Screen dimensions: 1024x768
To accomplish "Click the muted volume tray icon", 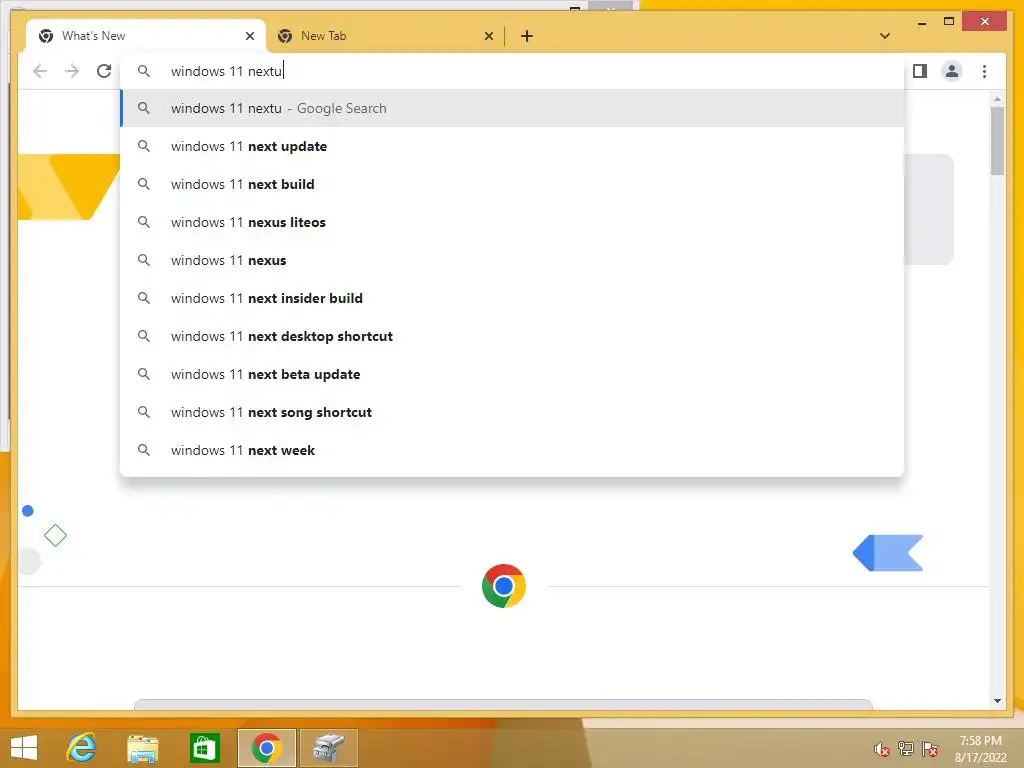I will pos(881,750).
